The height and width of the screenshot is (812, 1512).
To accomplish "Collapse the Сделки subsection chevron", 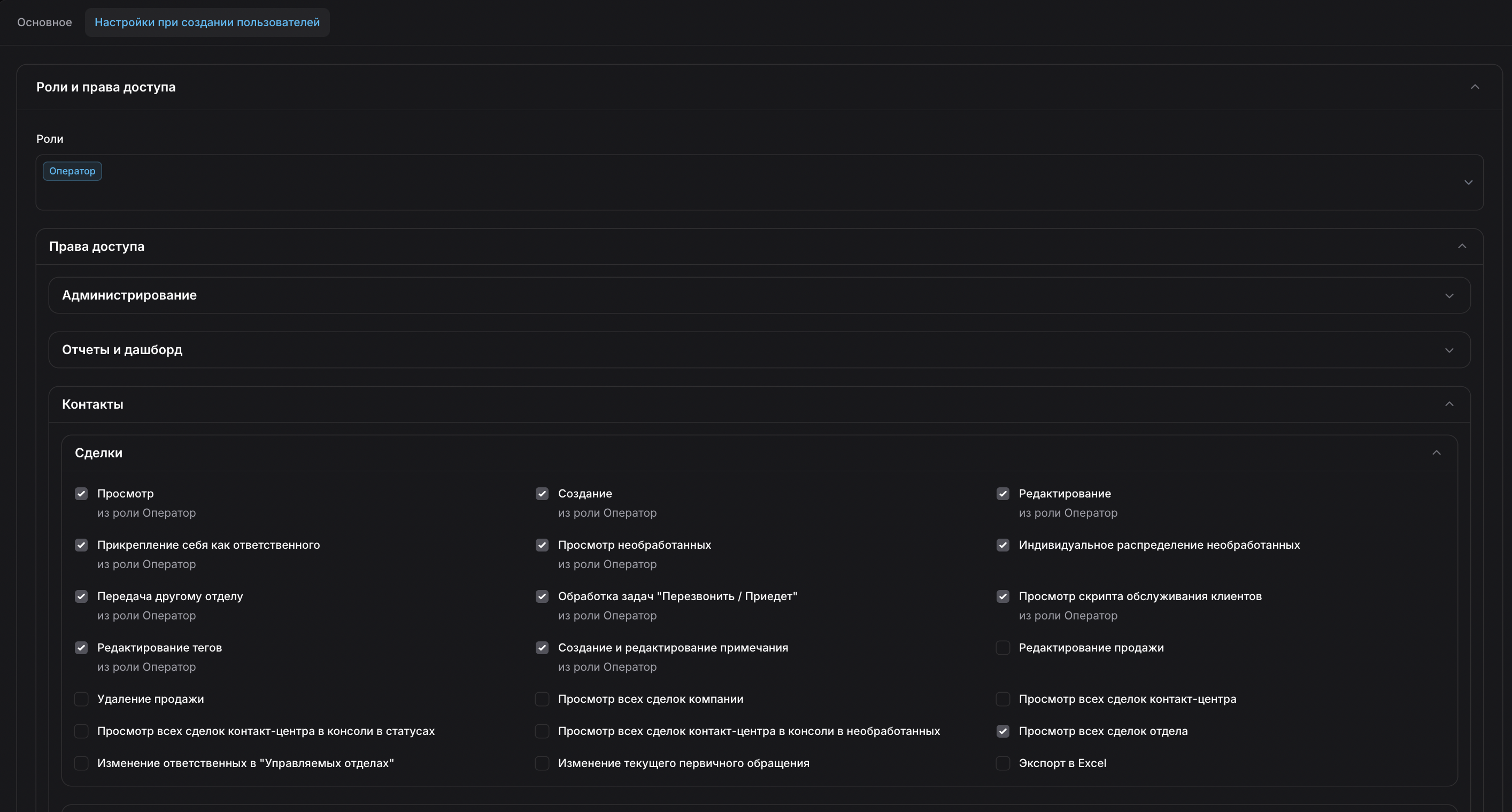I will [x=1436, y=453].
